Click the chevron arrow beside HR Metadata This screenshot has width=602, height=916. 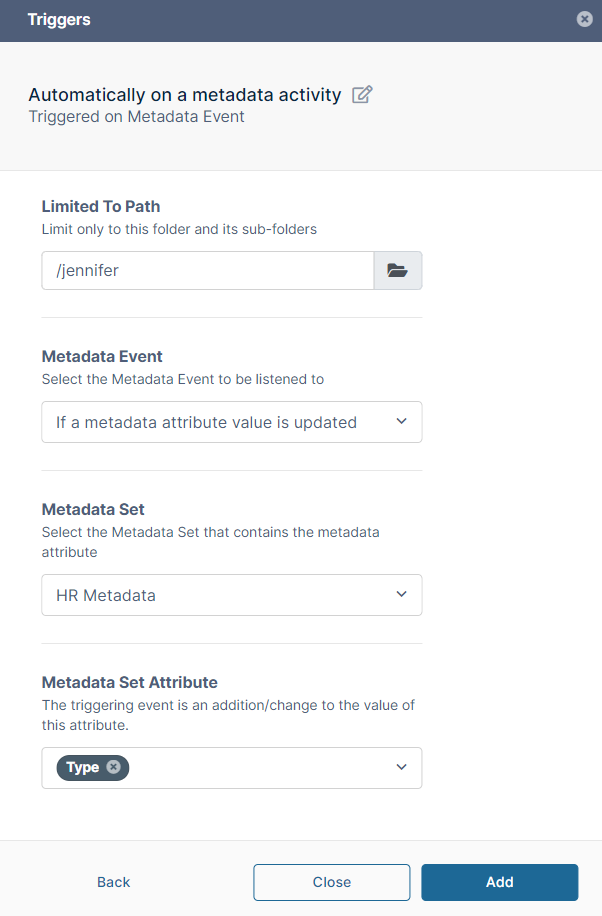(x=401, y=595)
